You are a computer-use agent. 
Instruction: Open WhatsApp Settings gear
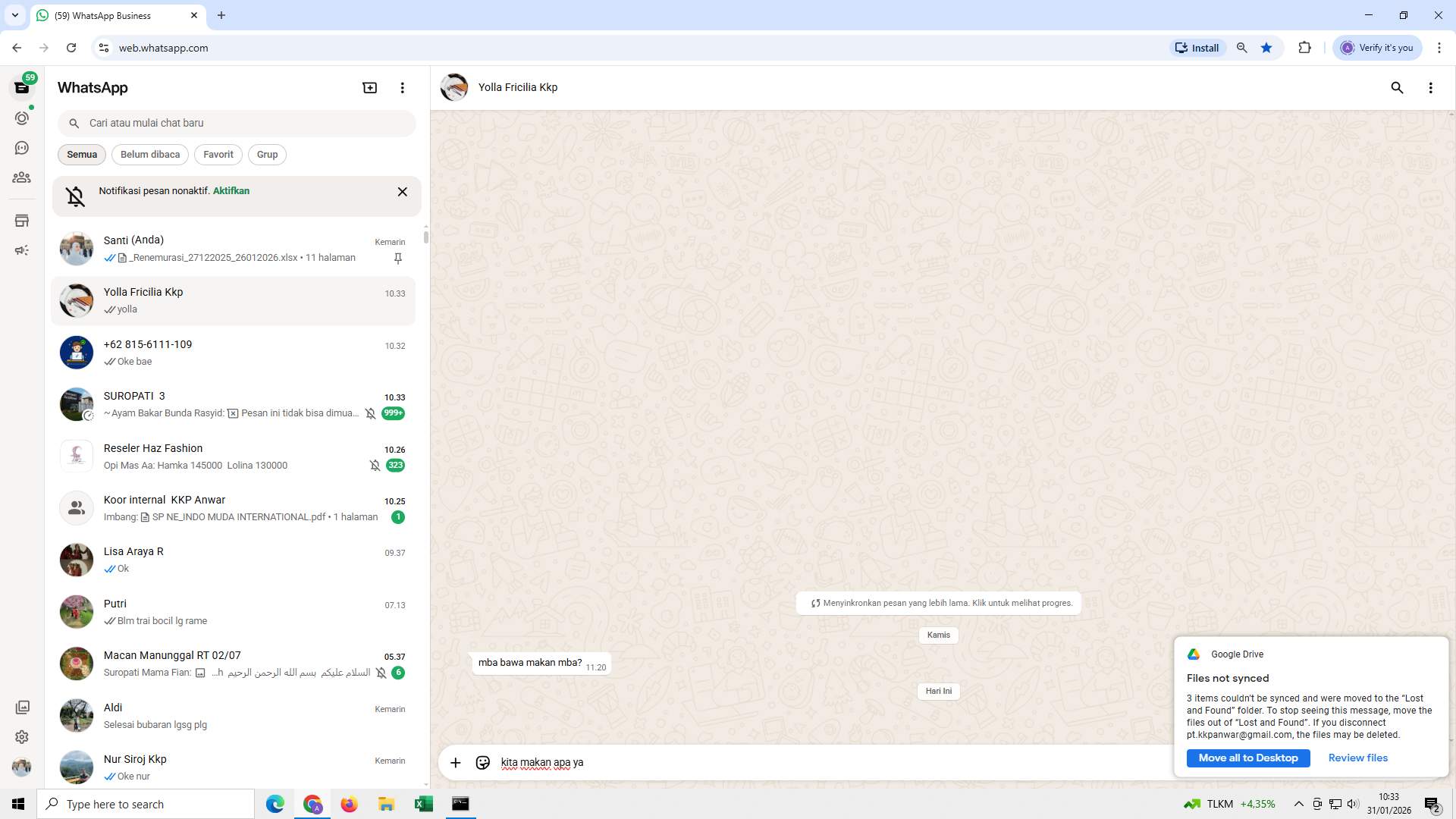point(22,736)
